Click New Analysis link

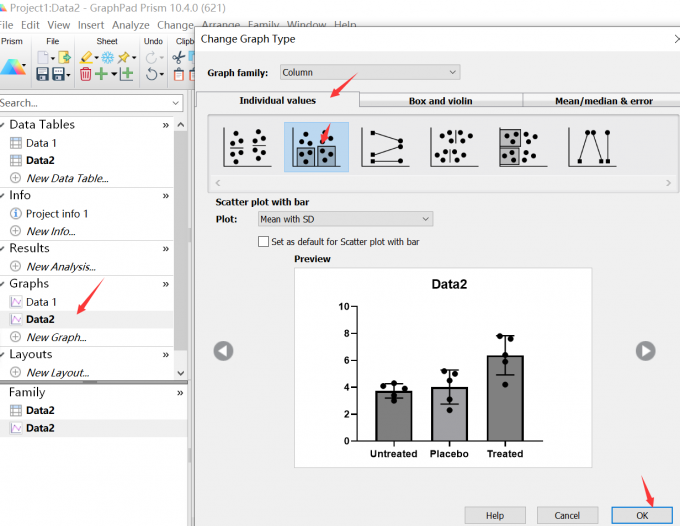point(61,266)
